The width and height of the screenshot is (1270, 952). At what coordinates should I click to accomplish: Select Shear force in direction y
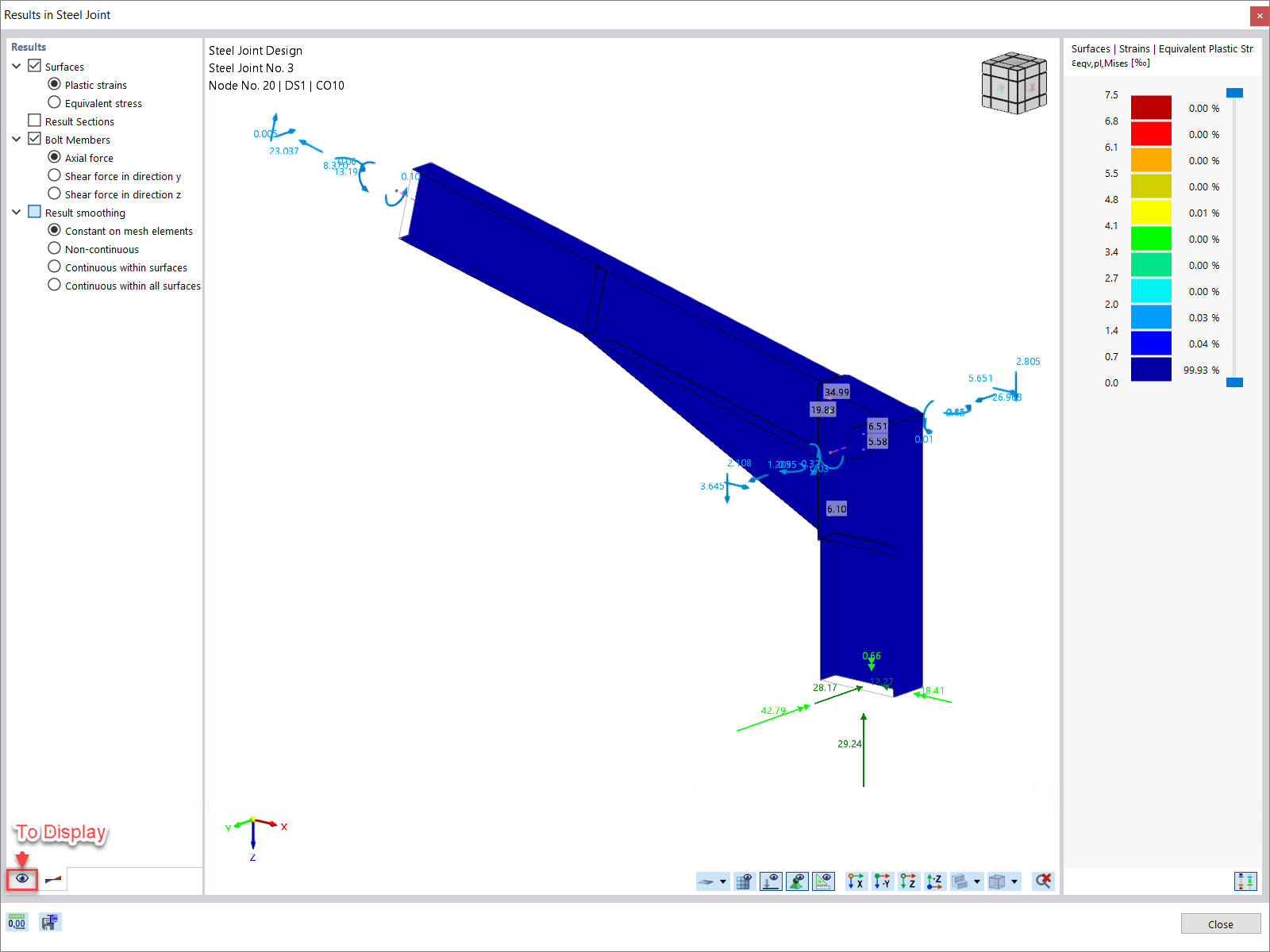tap(54, 175)
